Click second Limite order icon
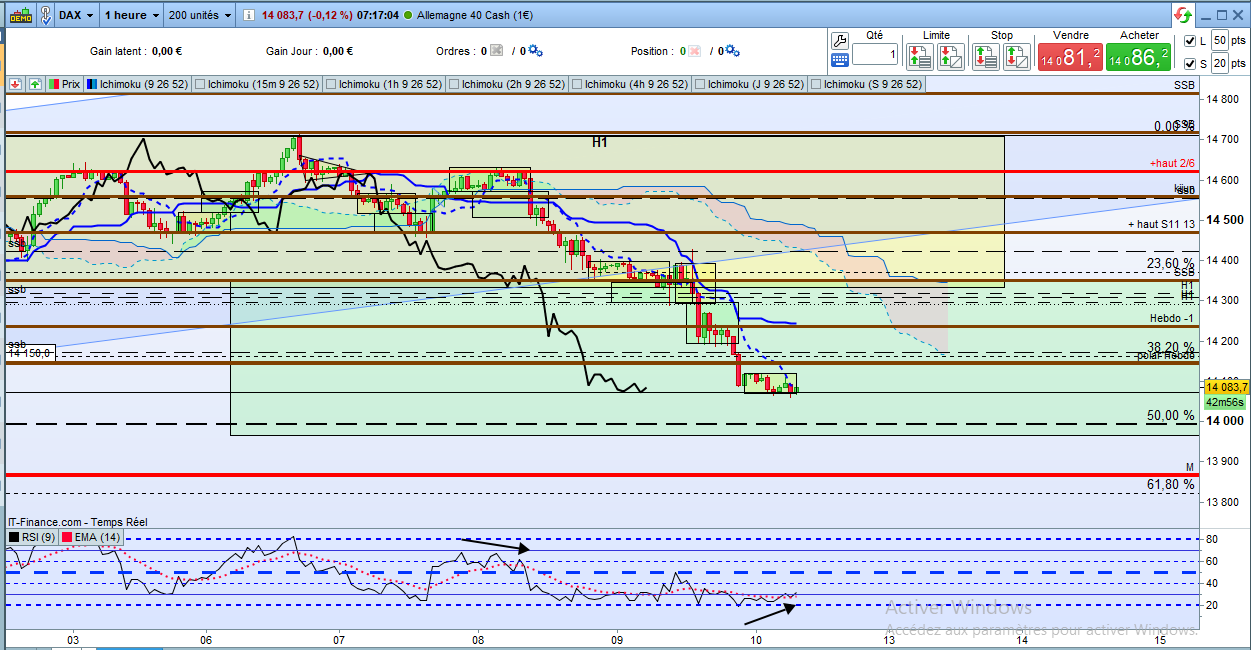This screenshot has width=1251, height=650. [x=951, y=57]
